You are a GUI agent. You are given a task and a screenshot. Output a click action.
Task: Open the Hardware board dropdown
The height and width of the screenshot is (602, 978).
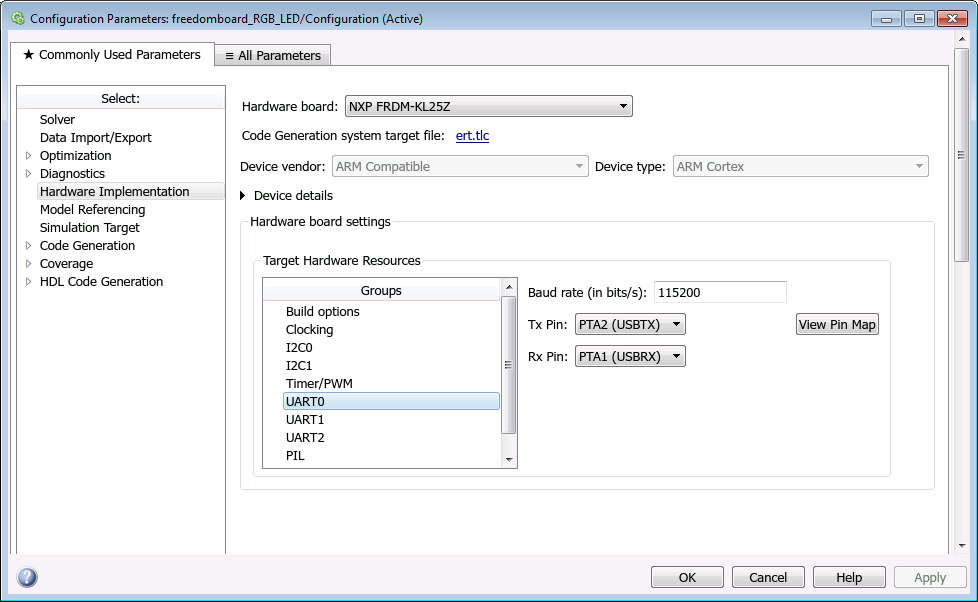[488, 106]
